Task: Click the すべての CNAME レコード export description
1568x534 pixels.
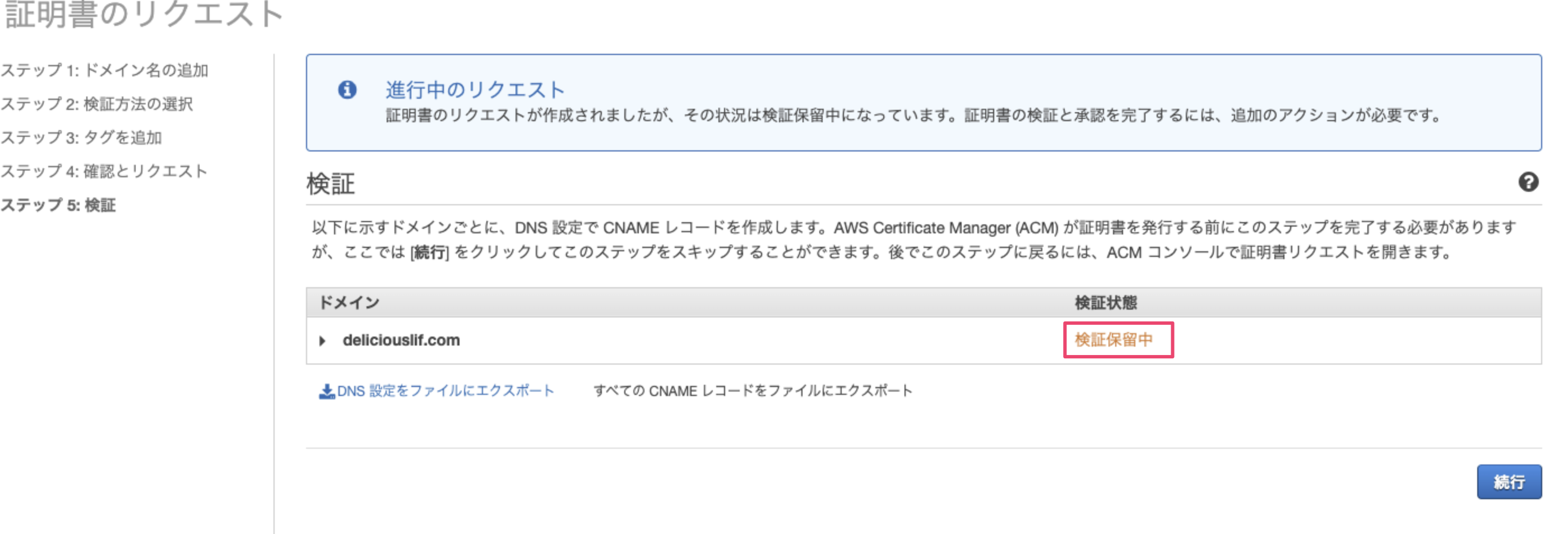Action: pos(753,391)
